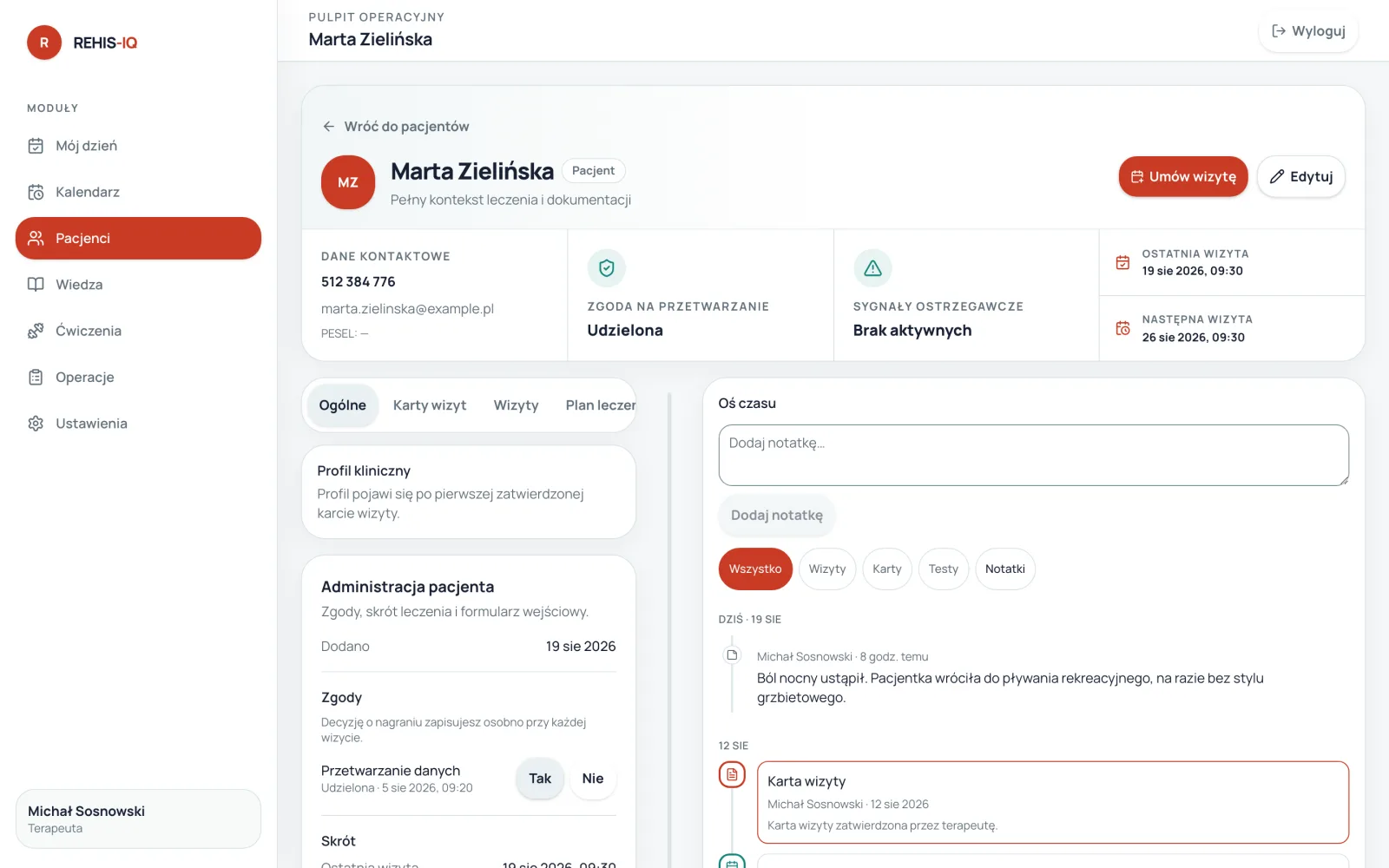The width and height of the screenshot is (1389, 868).
Task: Select Tak for Przetwarzanie danych
Action: tap(540, 779)
